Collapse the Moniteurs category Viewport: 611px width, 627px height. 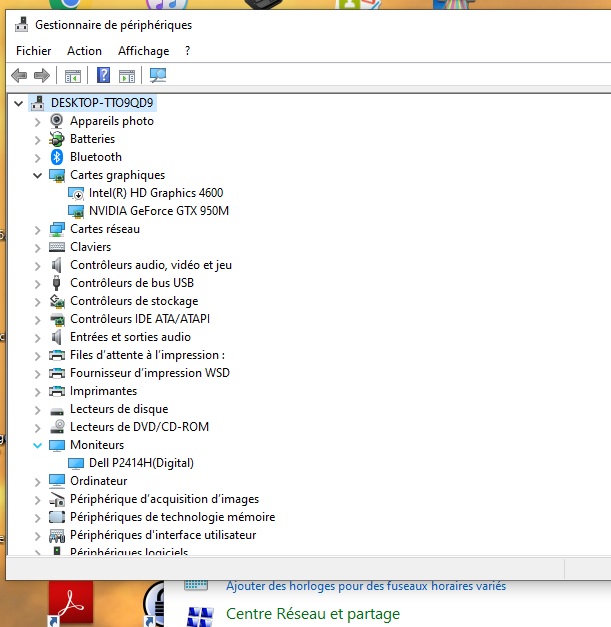38,445
